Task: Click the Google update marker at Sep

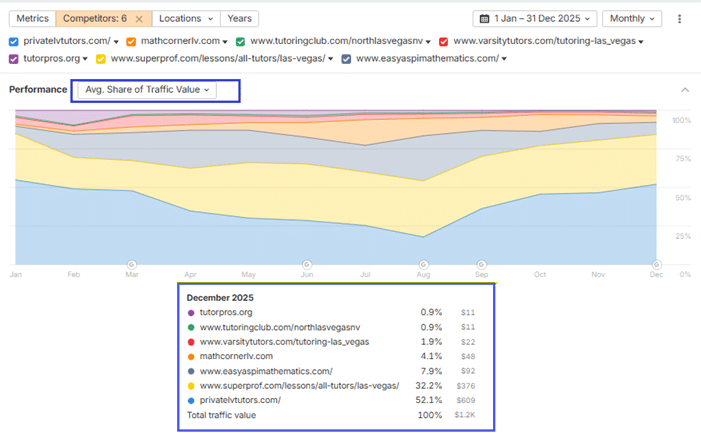Action: pos(481,265)
